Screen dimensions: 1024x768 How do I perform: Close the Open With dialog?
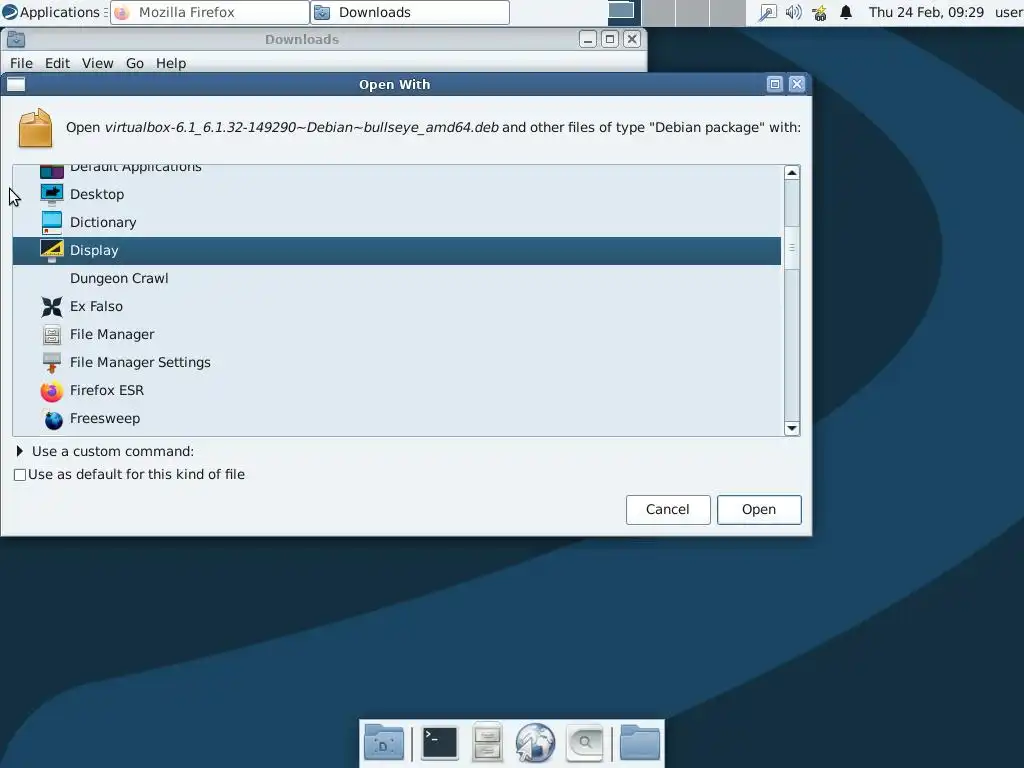coord(797,84)
